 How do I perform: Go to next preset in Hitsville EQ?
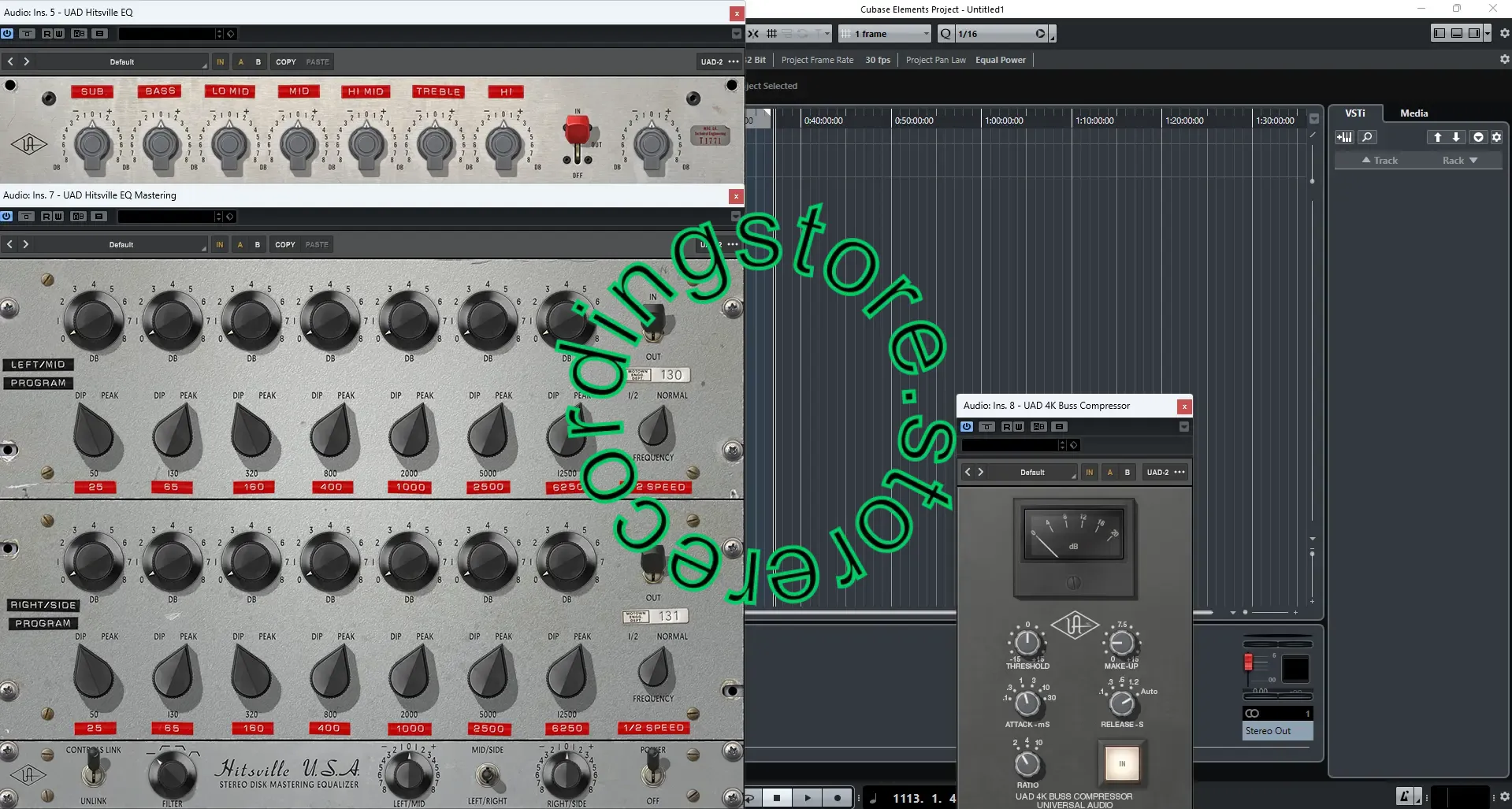(26, 61)
